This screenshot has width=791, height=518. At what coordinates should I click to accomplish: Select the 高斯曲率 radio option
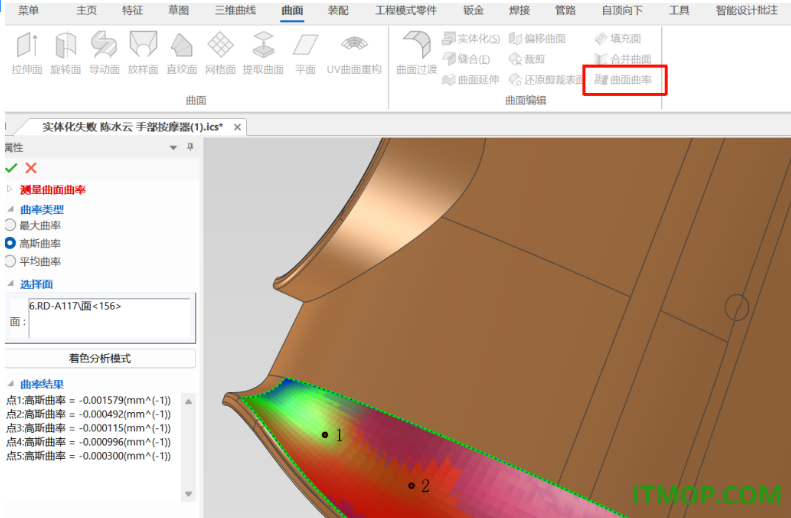point(10,243)
